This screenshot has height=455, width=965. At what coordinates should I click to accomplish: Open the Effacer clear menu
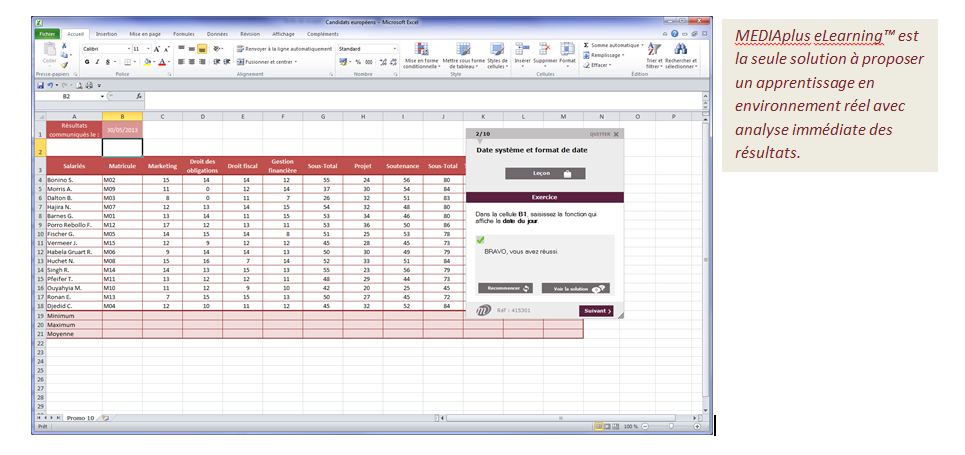point(597,65)
